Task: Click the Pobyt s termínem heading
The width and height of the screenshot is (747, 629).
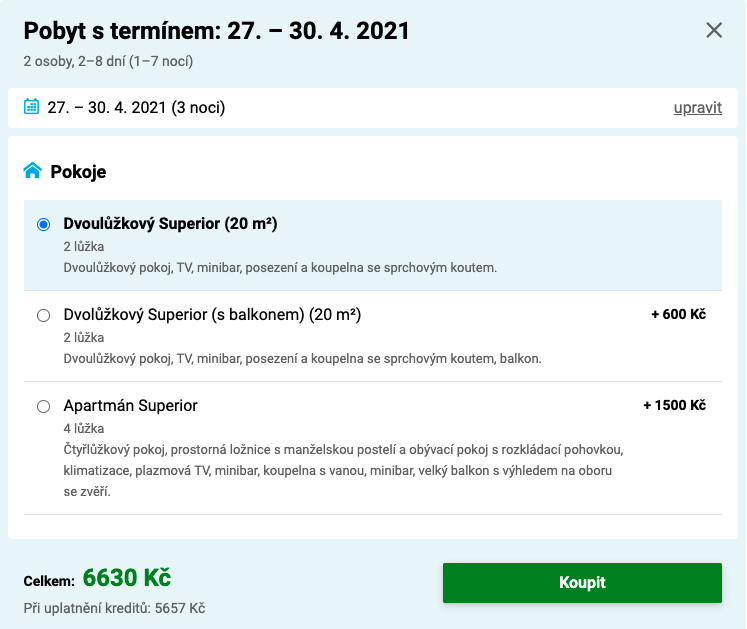Action: point(216,31)
